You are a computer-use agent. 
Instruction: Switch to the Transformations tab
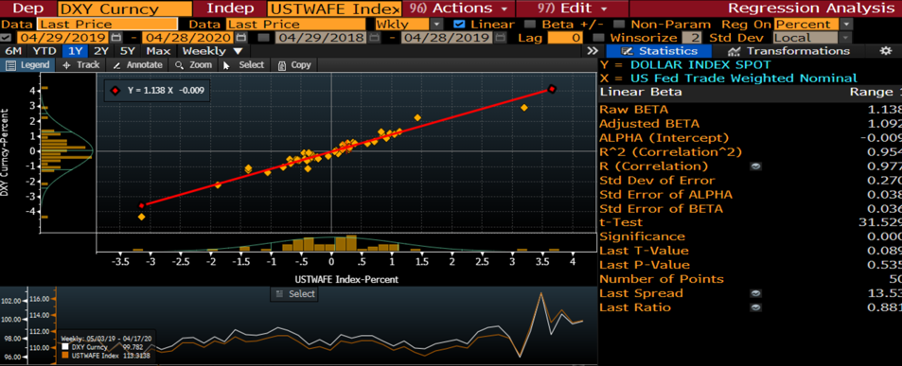tap(788, 51)
